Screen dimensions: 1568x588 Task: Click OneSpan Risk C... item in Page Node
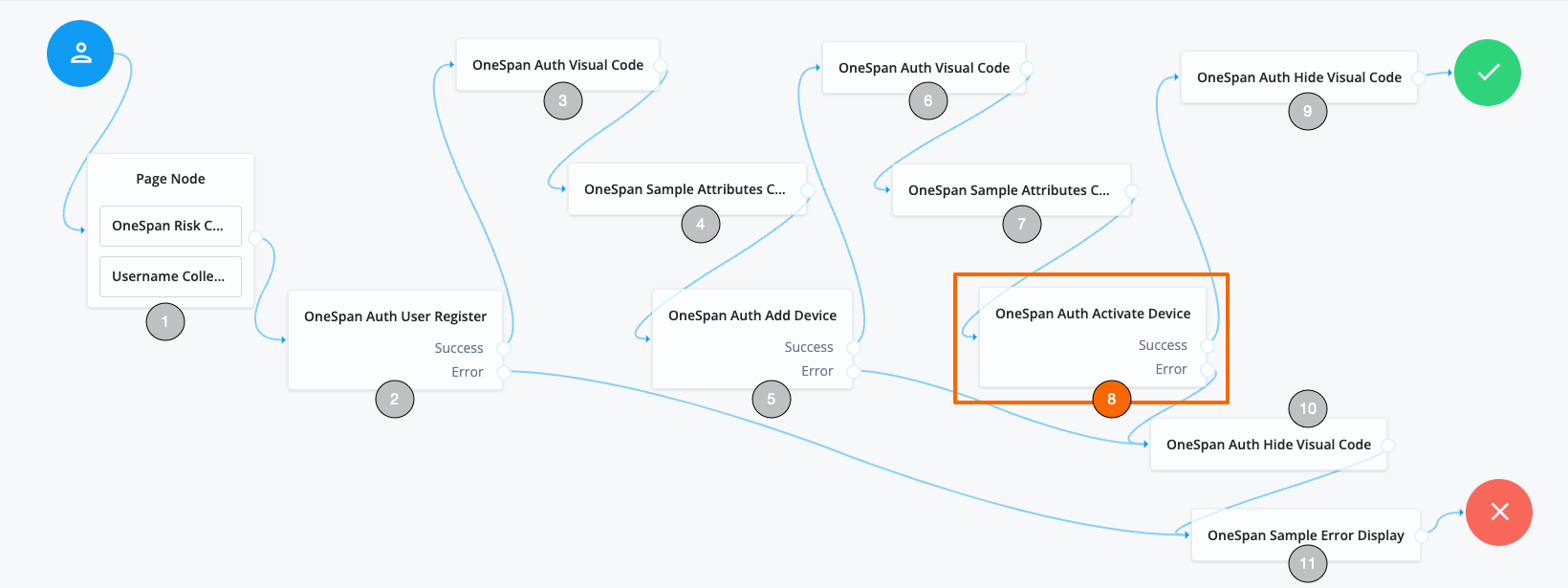169,226
